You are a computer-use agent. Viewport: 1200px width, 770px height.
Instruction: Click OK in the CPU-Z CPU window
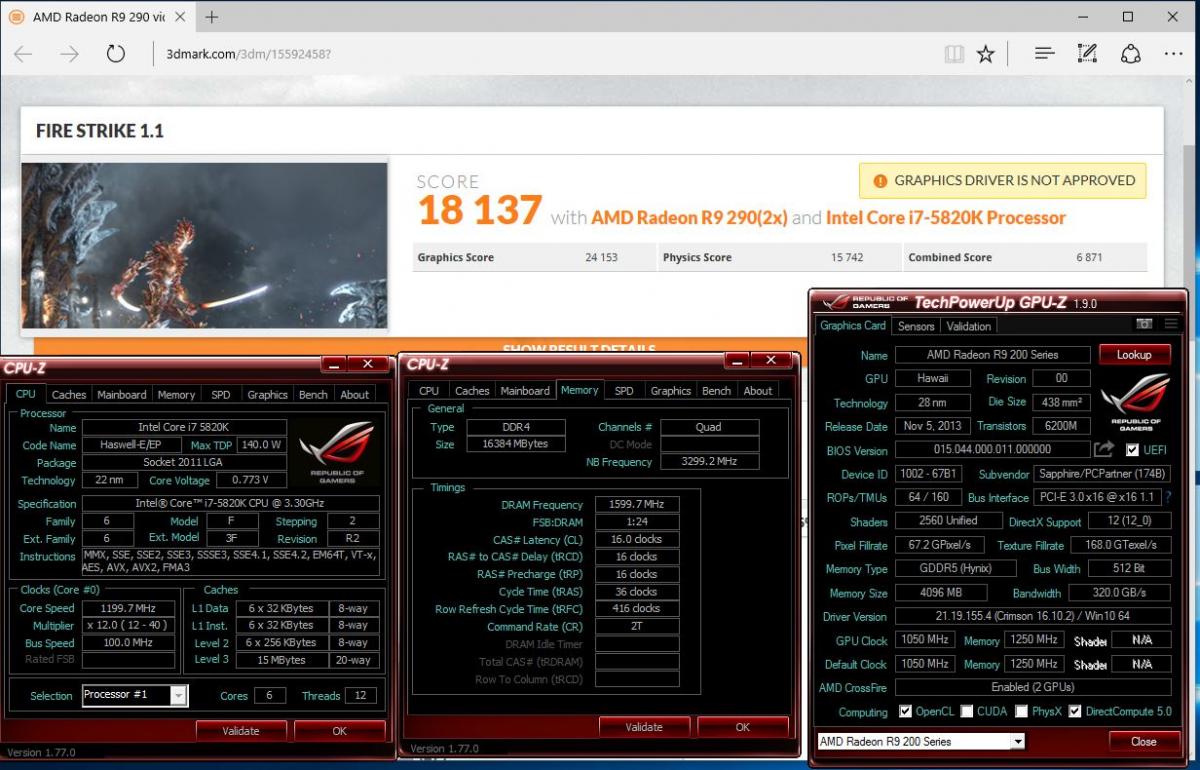(339, 731)
